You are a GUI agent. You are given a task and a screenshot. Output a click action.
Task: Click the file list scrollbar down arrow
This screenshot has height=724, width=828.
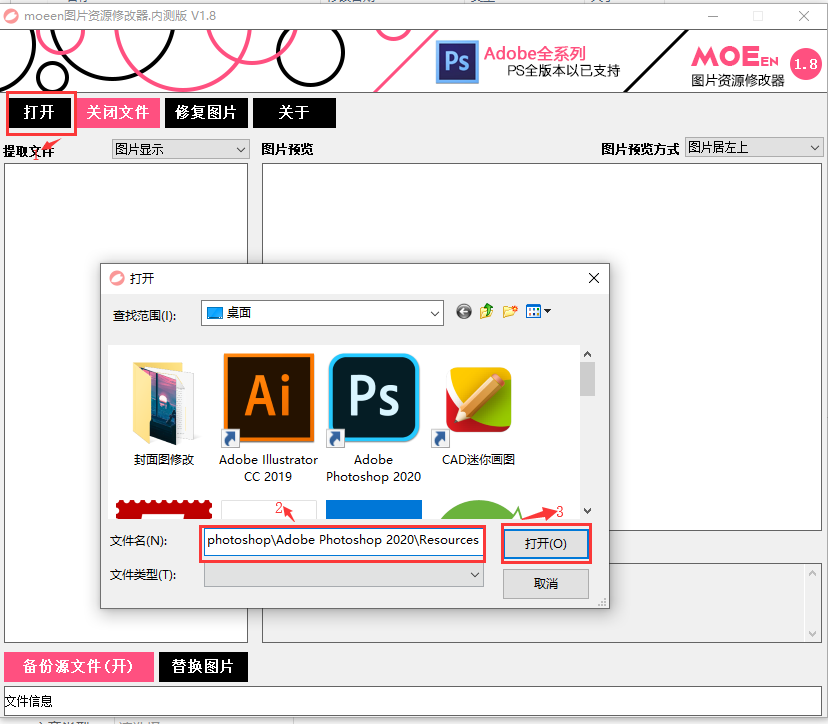(588, 510)
